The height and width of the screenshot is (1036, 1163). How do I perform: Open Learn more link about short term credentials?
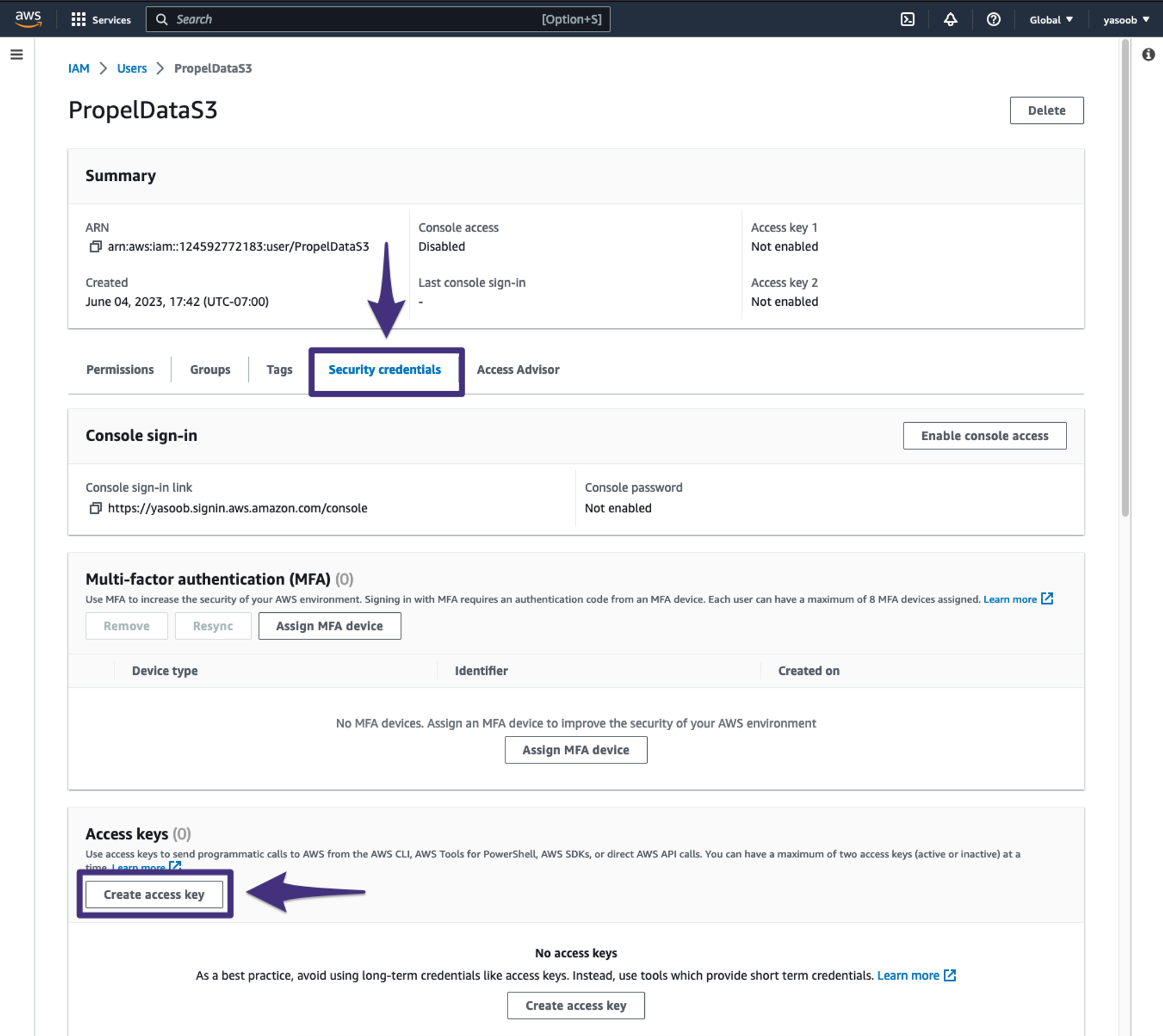point(908,976)
